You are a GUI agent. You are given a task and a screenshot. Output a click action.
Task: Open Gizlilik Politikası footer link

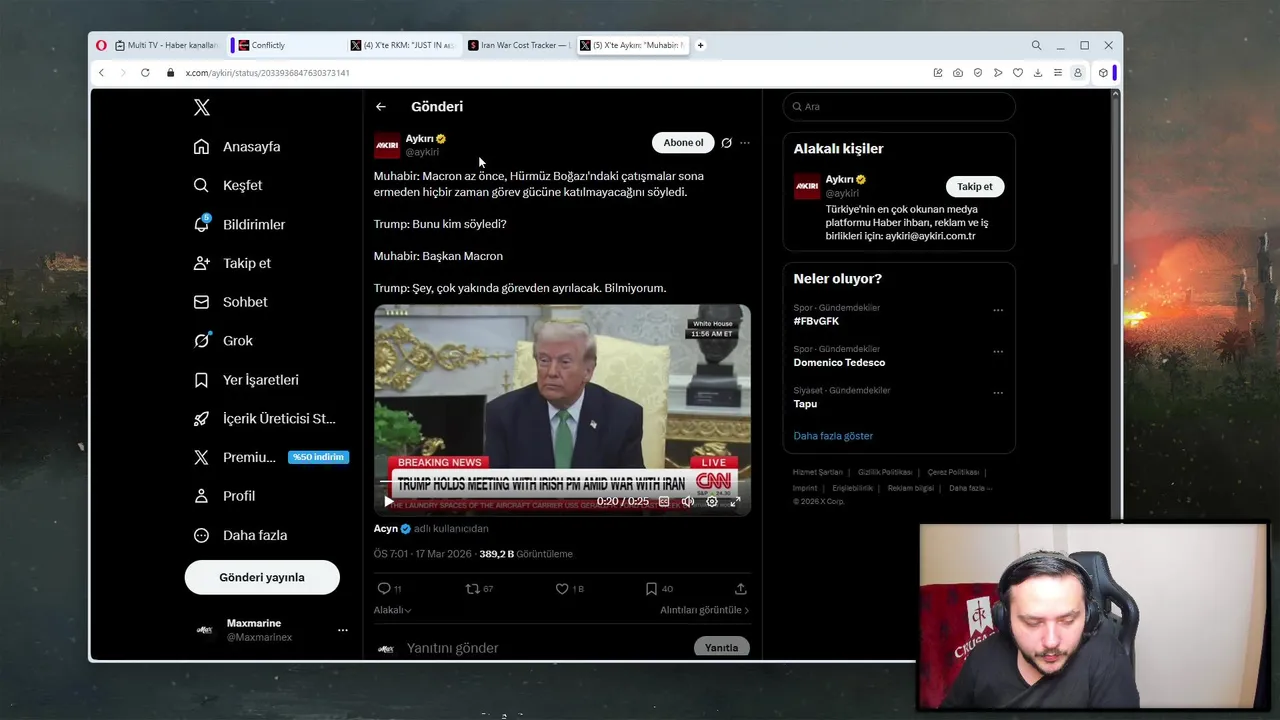point(885,472)
